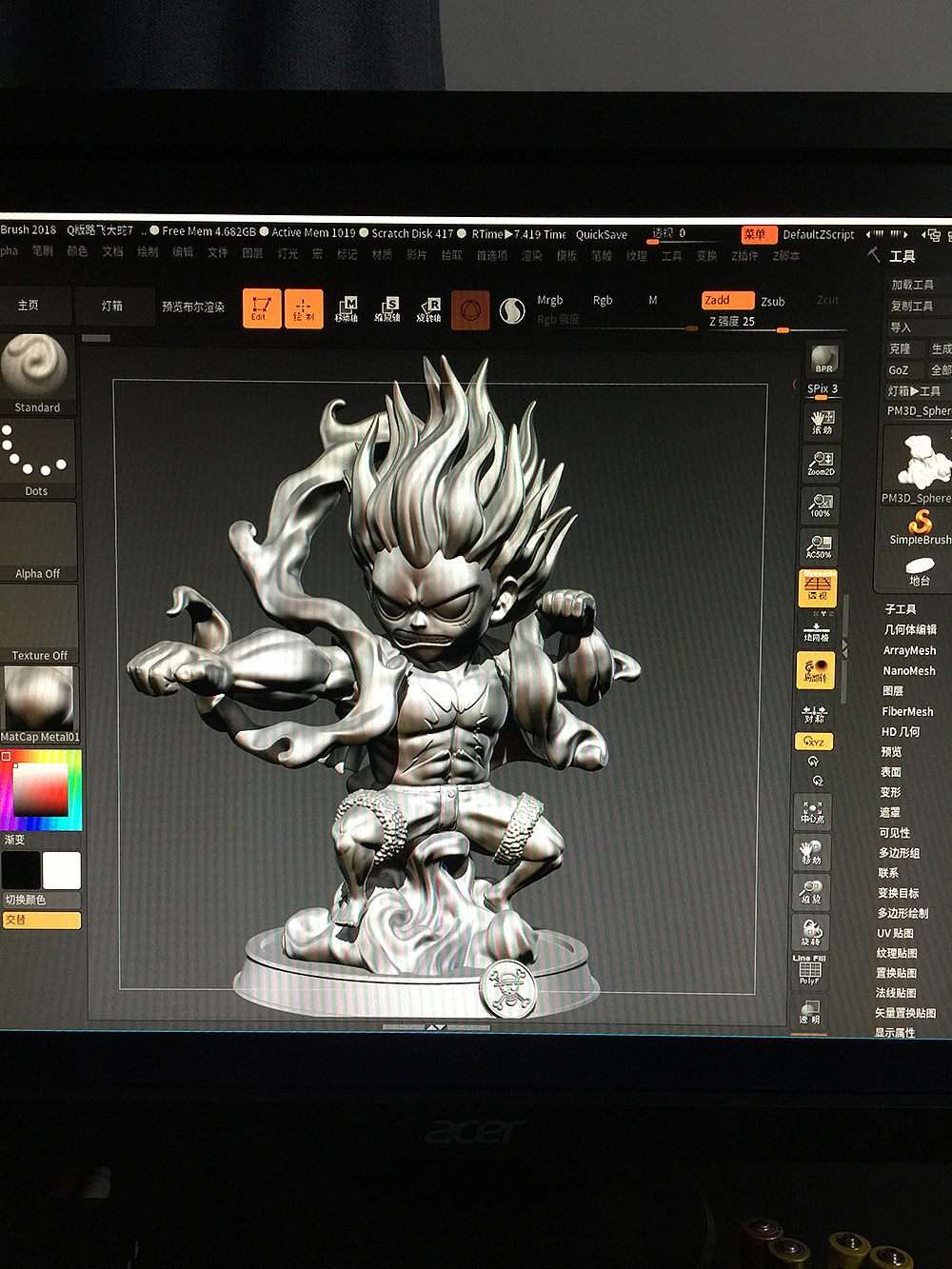
Task: Choose the Scale gizmo (缩放轴) tool
Action: (x=387, y=308)
